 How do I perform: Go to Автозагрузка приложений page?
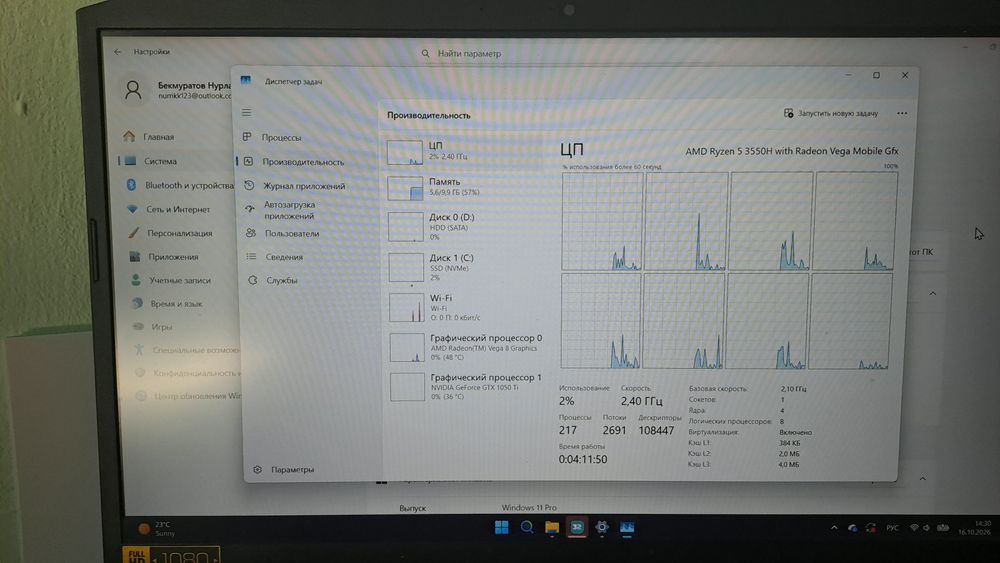pyautogui.click(x=289, y=210)
